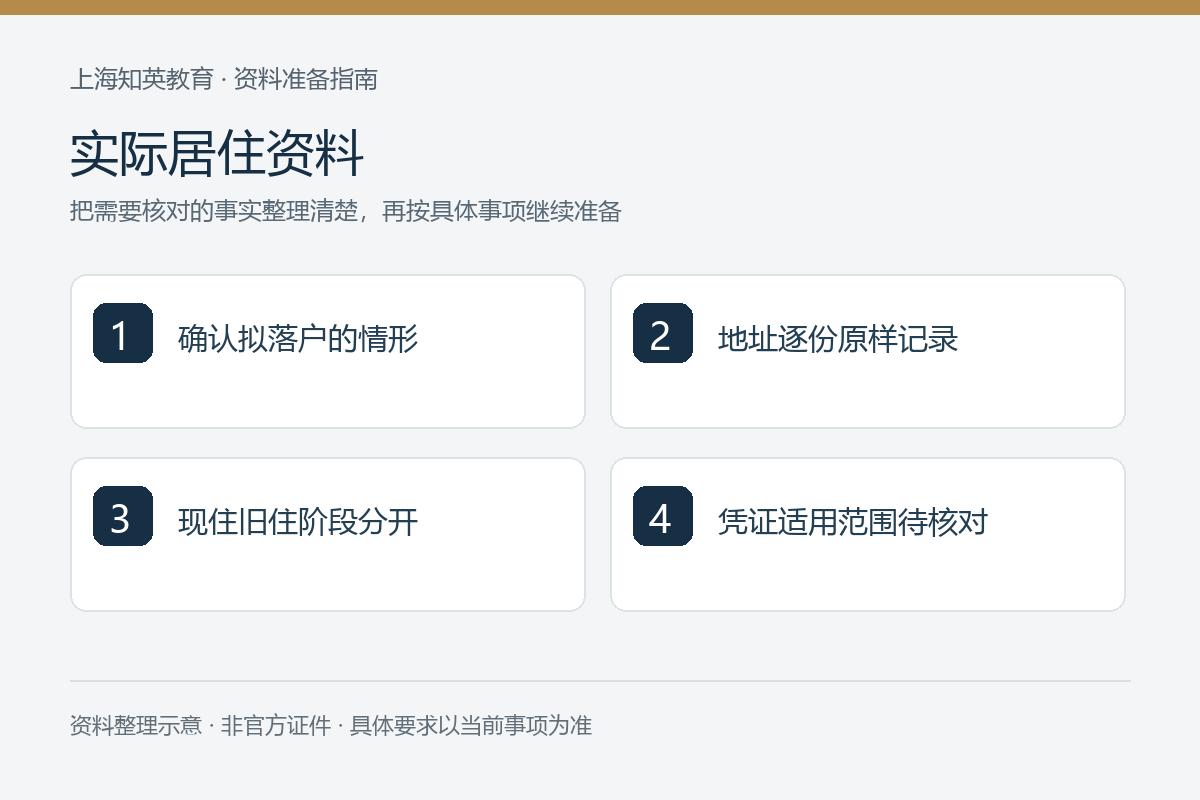Select the number 3 badge
1200x800 pixels.
tap(123, 516)
